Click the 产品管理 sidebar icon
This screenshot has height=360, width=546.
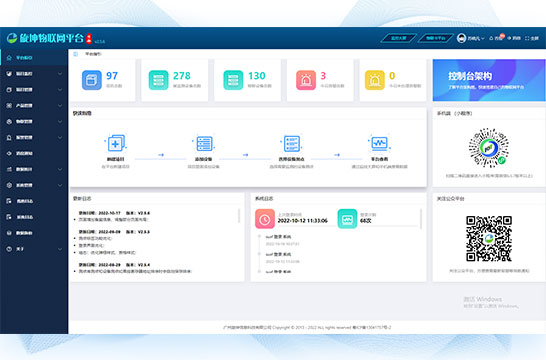tap(9, 105)
